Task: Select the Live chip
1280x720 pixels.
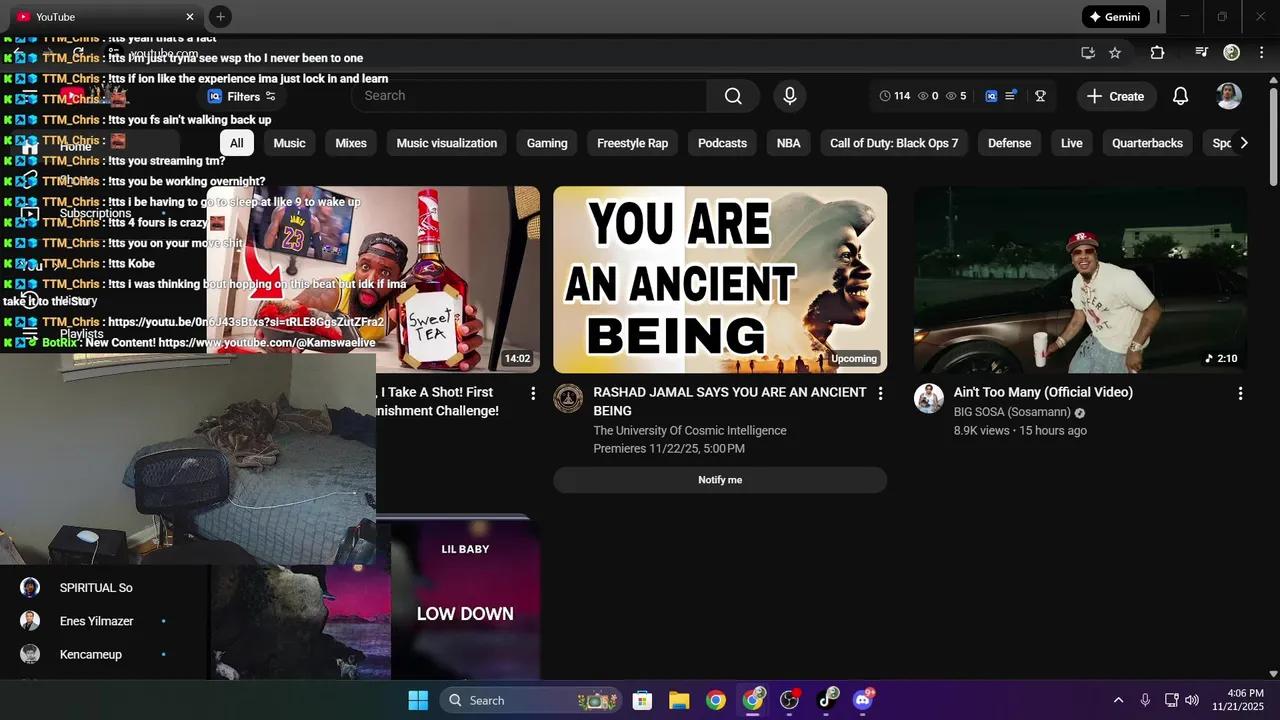Action: 1072,143
